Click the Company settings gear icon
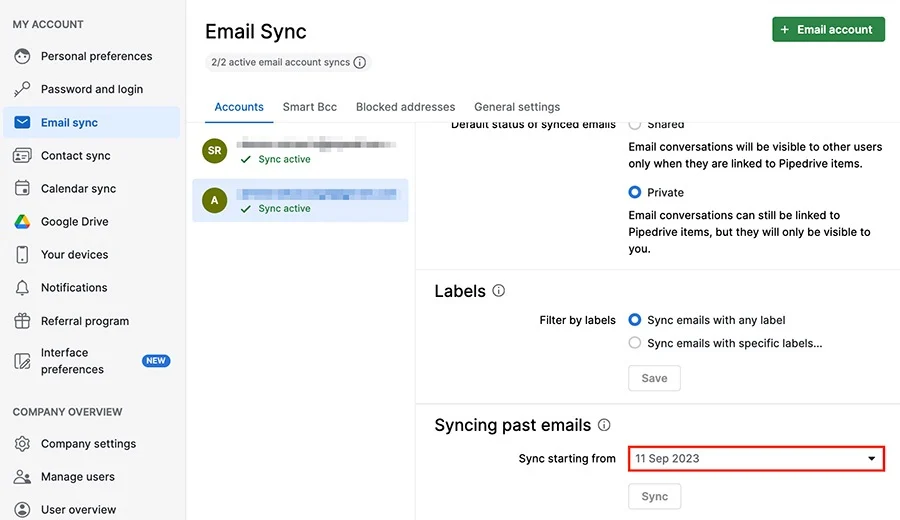Image resolution: width=900 pixels, height=520 pixels. [x=22, y=444]
